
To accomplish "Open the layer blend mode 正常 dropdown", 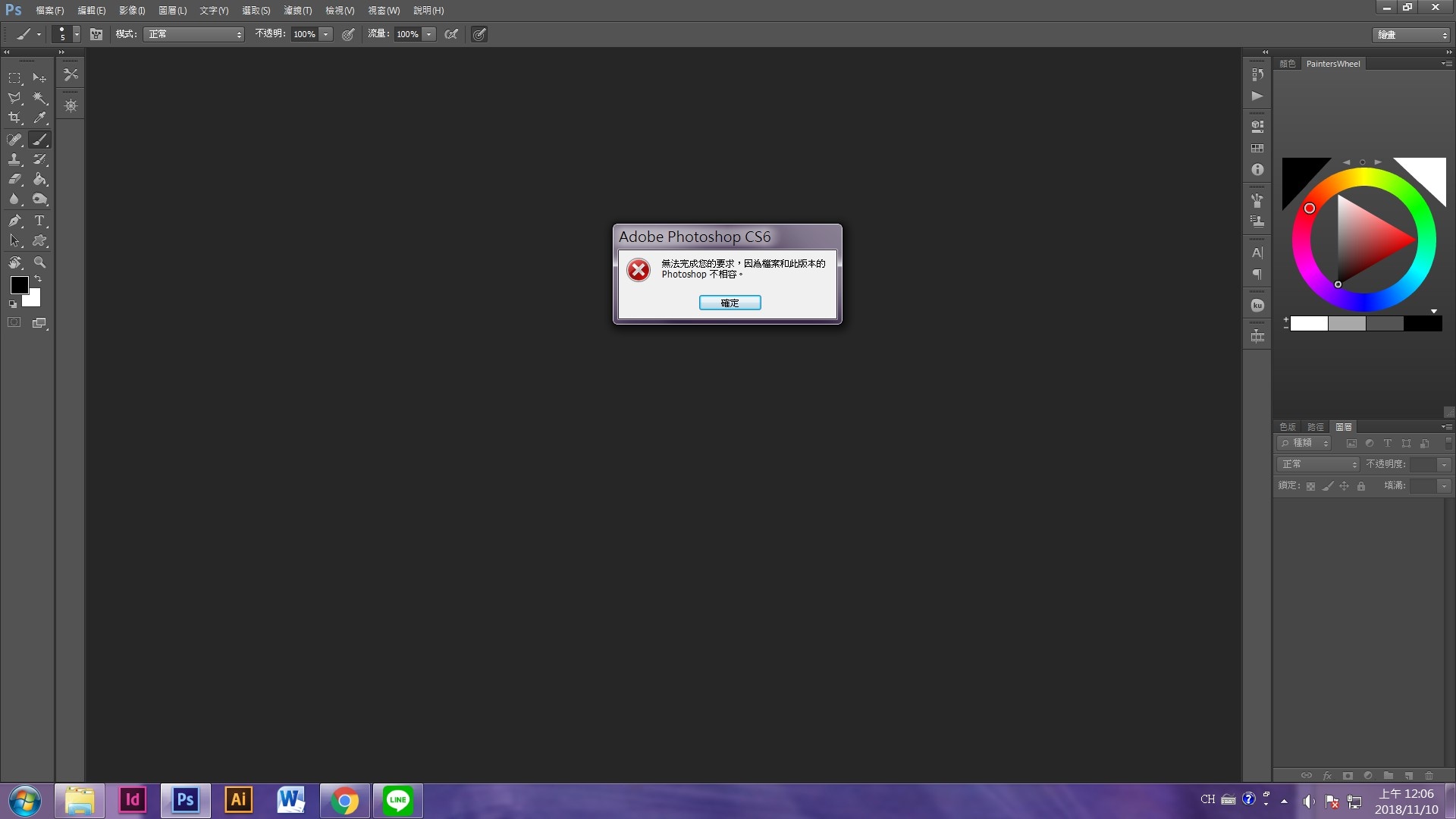I will point(1319,464).
